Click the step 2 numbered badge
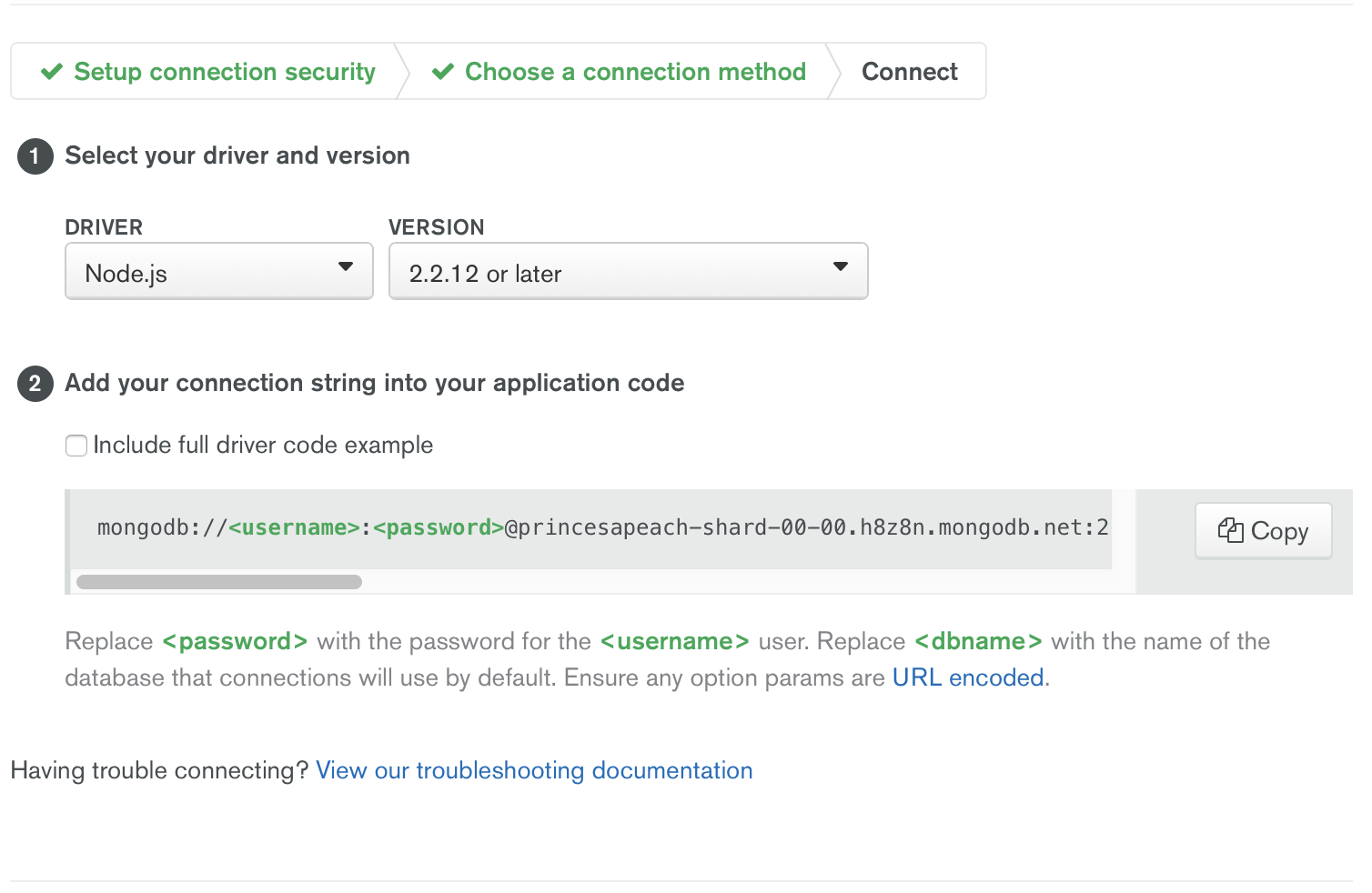 35,384
